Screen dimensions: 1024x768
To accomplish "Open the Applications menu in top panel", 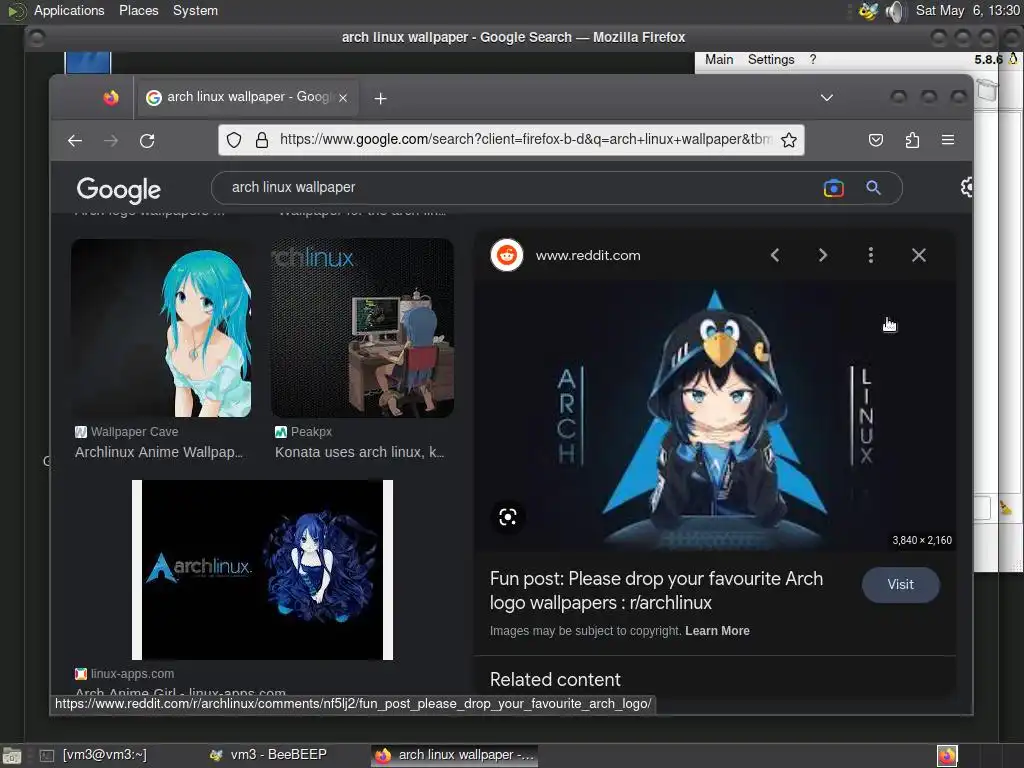I will pyautogui.click(x=69, y=10).
